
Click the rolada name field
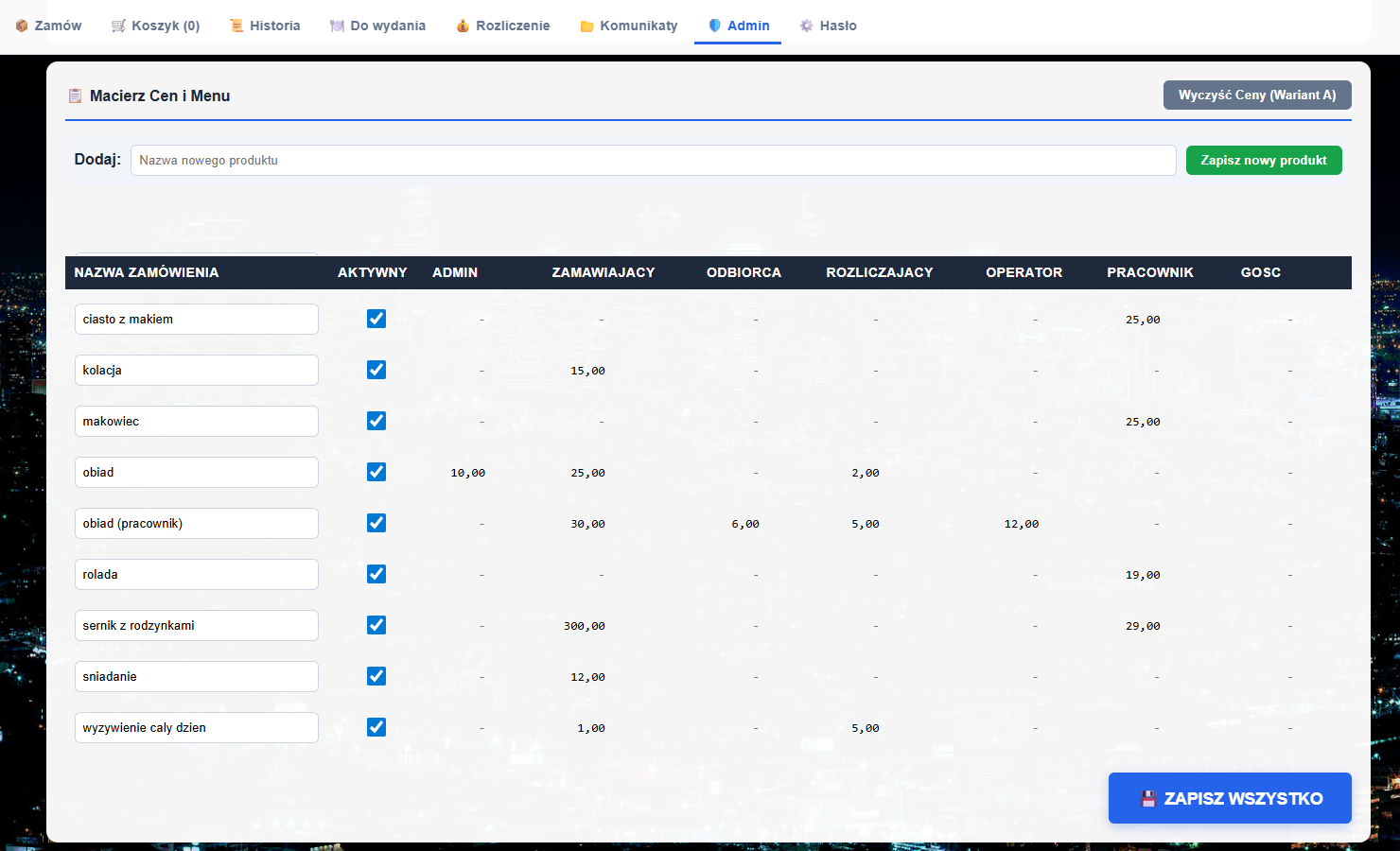click(197, 574)
